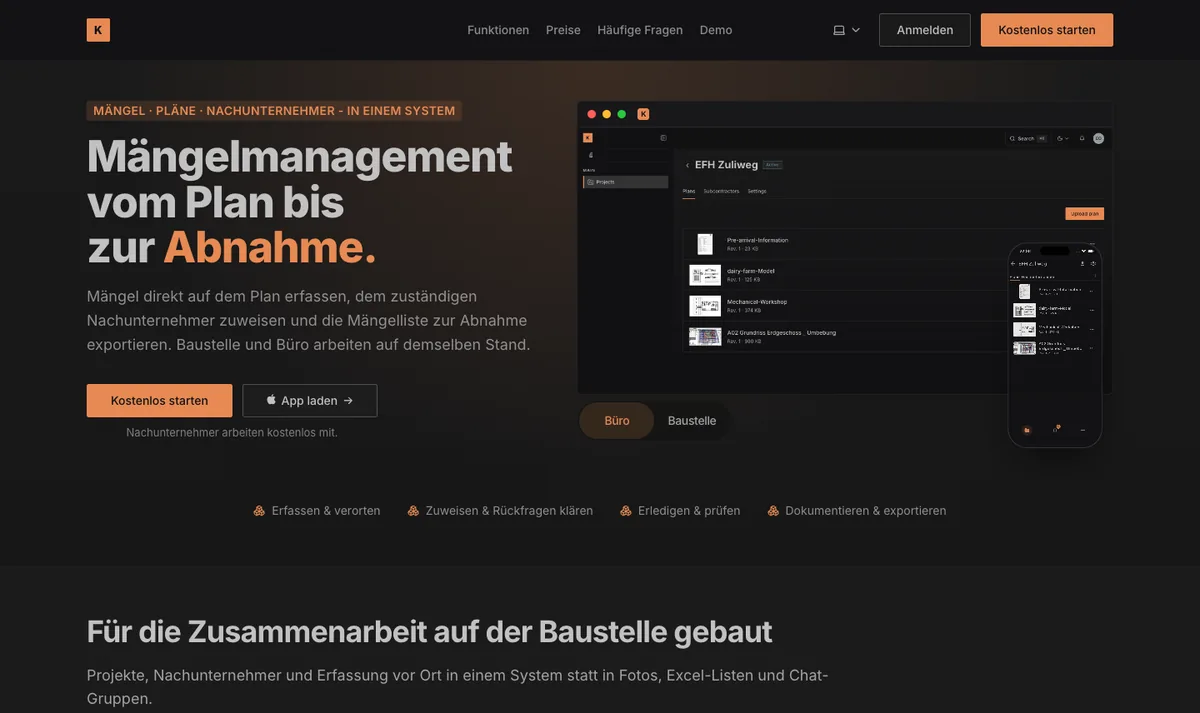Click hero Kostenlos starten button below description
The width and height of the screenshot is (1200, 713).
(160, 401)
